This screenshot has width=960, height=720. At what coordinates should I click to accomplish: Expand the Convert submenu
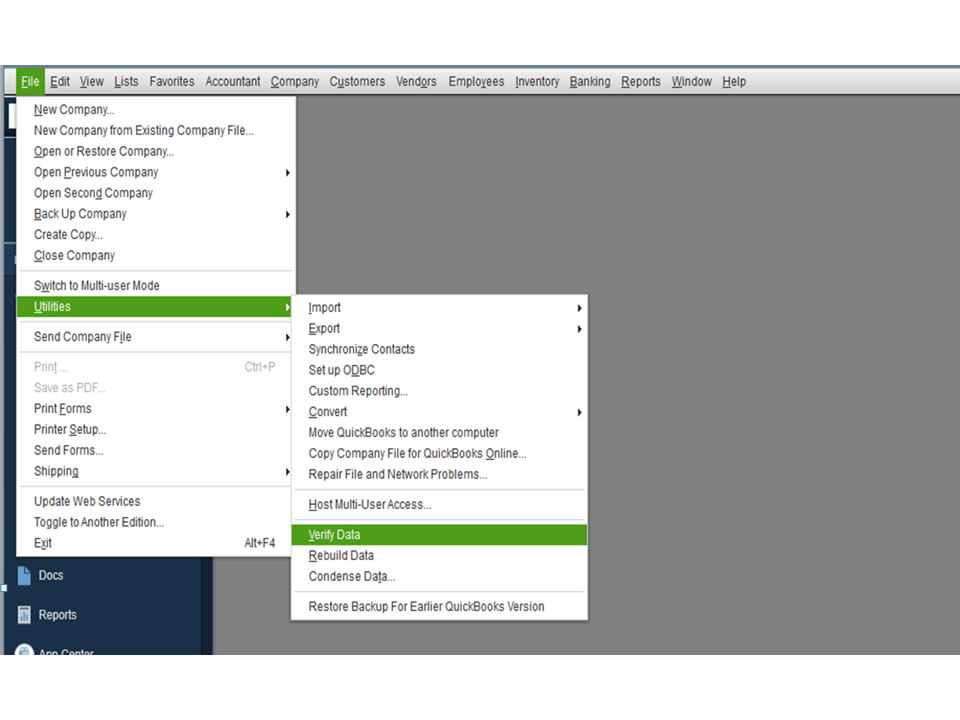[440, 411]
